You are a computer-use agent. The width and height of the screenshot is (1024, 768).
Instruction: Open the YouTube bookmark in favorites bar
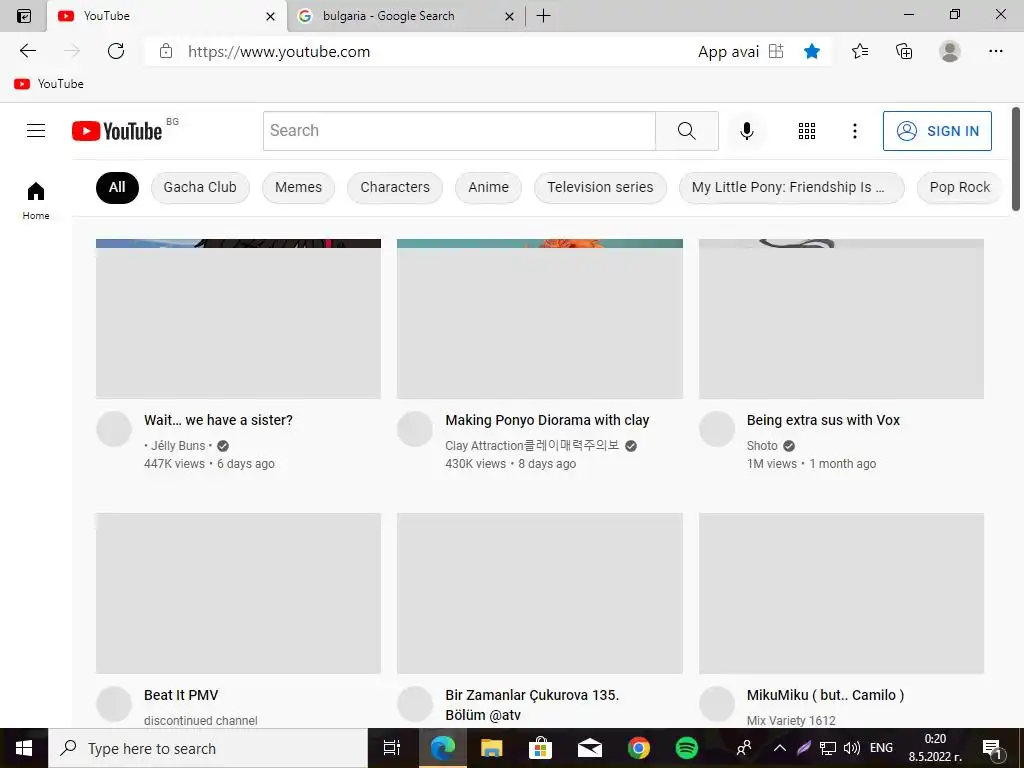(x=49, y=84)
